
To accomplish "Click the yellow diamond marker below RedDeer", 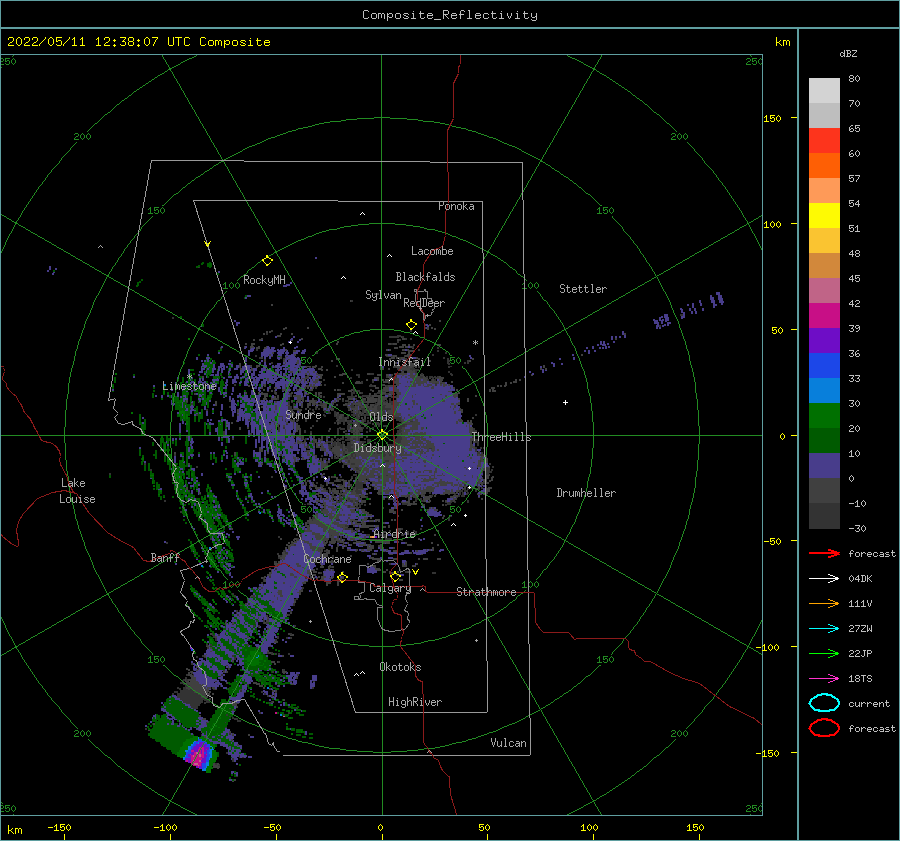I will [412, 325].
